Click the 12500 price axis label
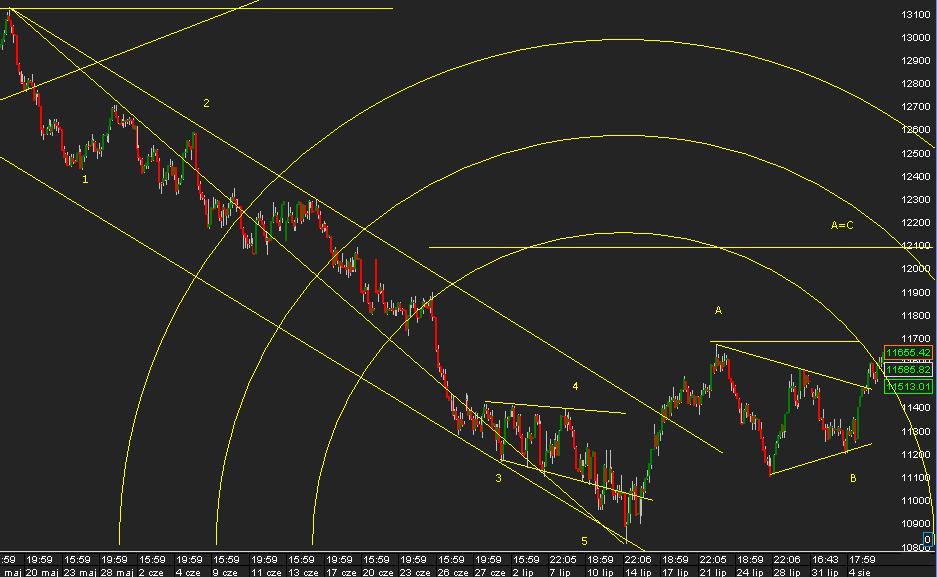 tap(915, 154)
